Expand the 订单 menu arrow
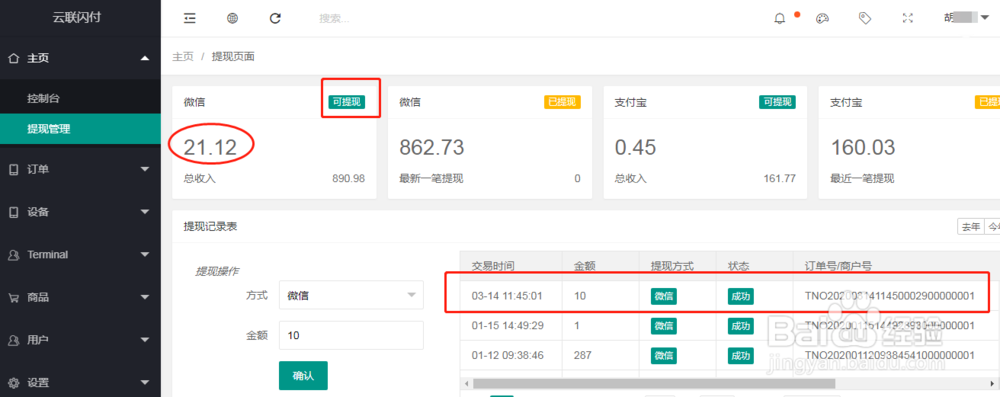 click(145, 169)
